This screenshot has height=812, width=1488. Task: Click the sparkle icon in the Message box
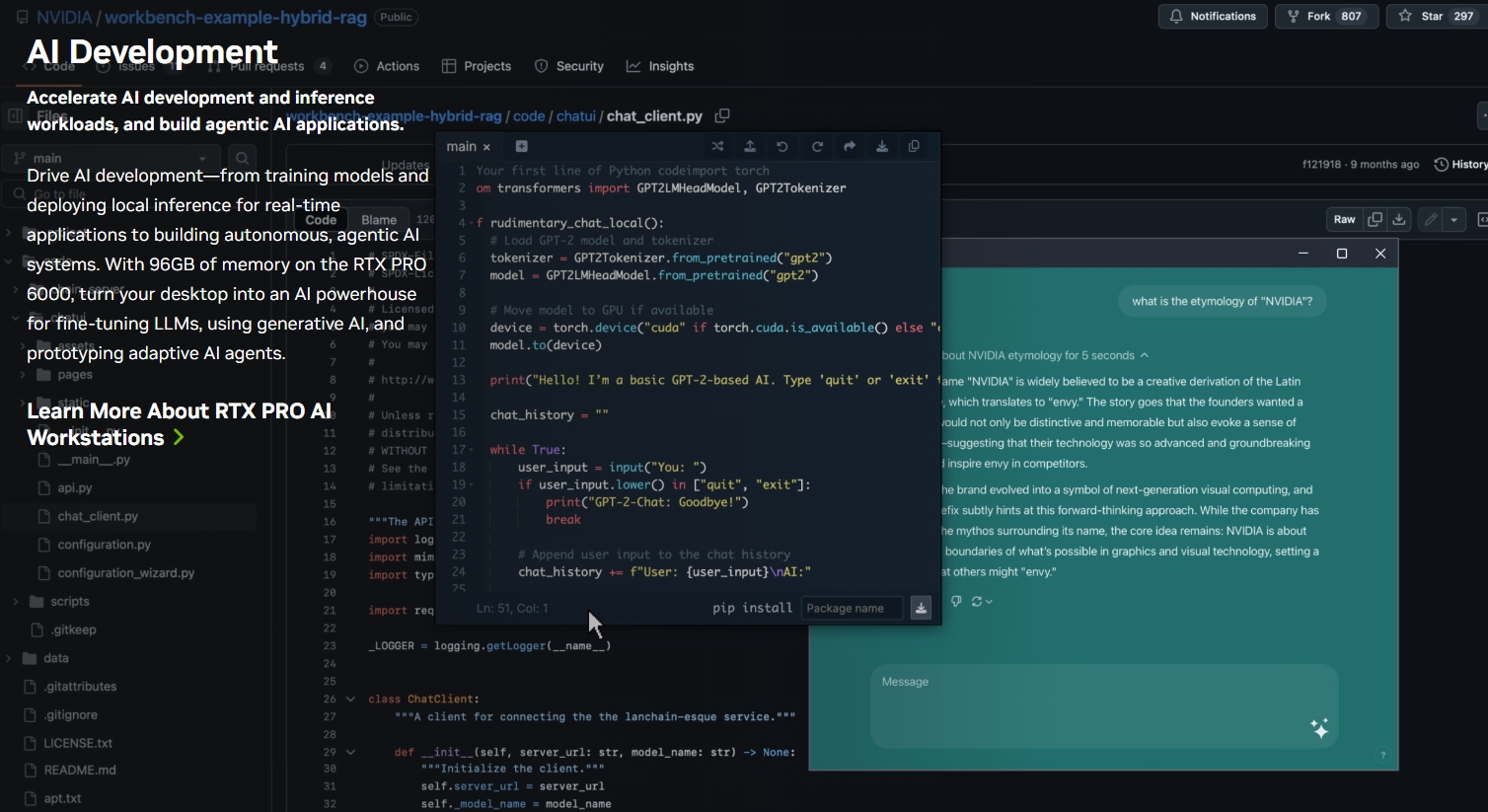pos(1319,728)
